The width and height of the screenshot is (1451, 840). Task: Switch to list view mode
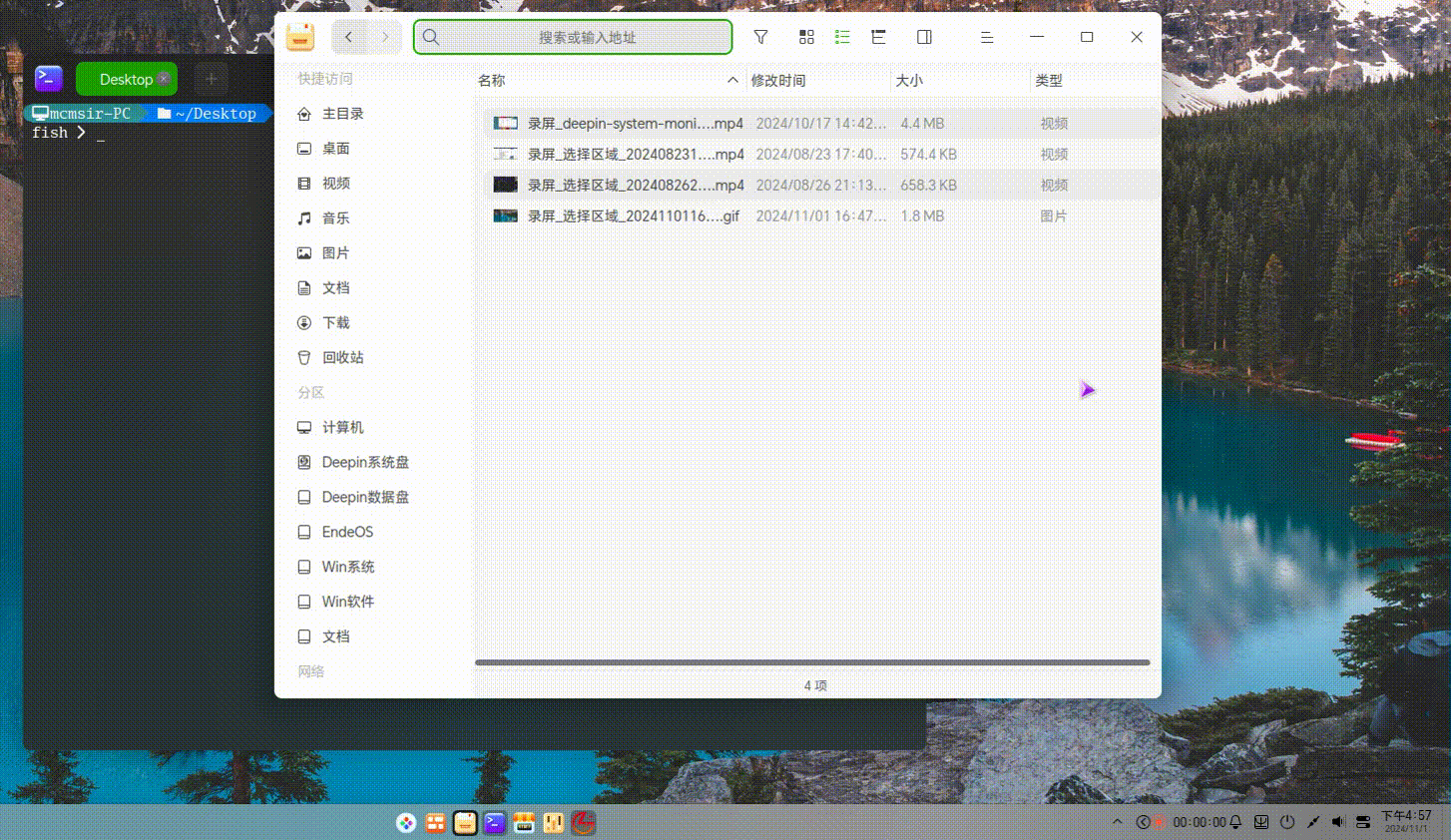tap(842, 37)
